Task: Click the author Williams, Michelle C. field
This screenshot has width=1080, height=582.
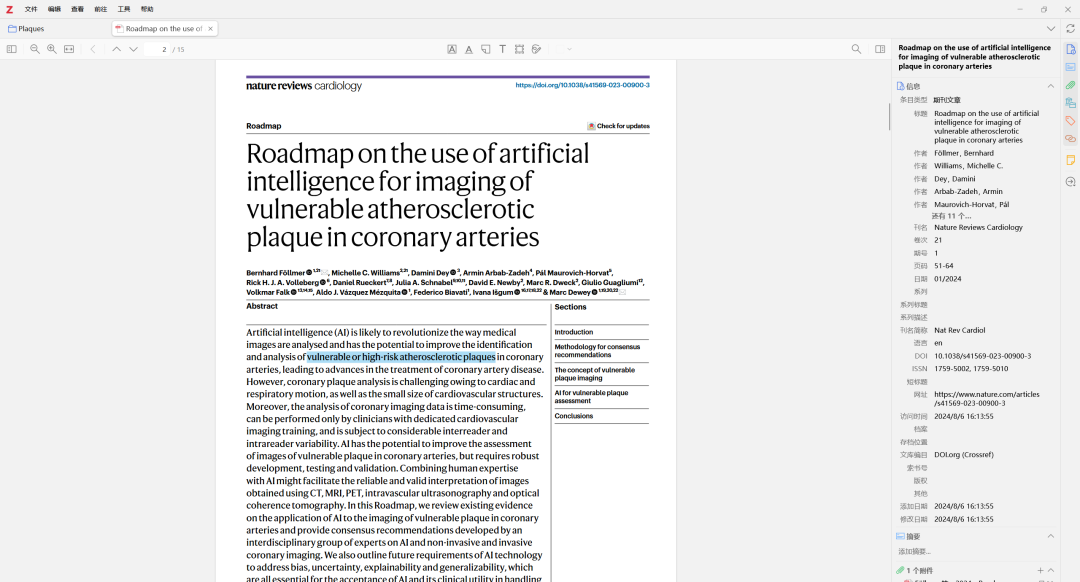Action: click(968, 166)
